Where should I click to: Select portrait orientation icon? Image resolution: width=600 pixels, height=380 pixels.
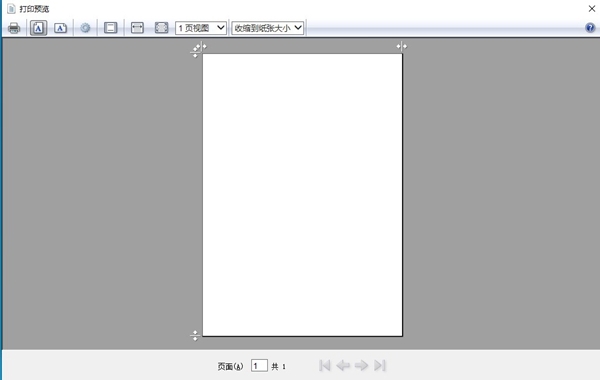point(38,28)
